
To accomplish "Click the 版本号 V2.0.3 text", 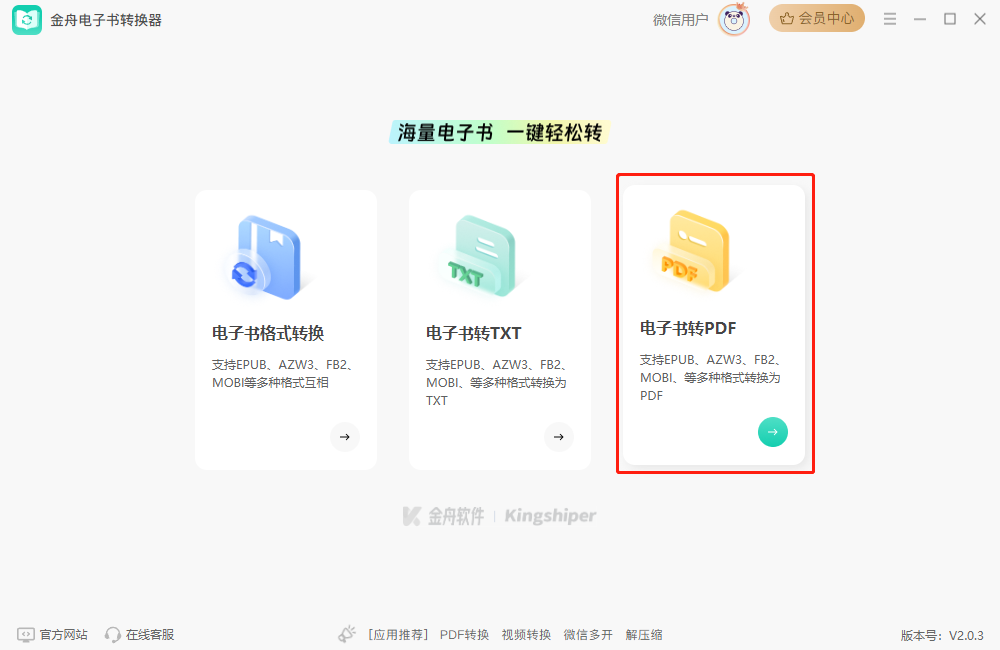I will [x=942, y=635].
